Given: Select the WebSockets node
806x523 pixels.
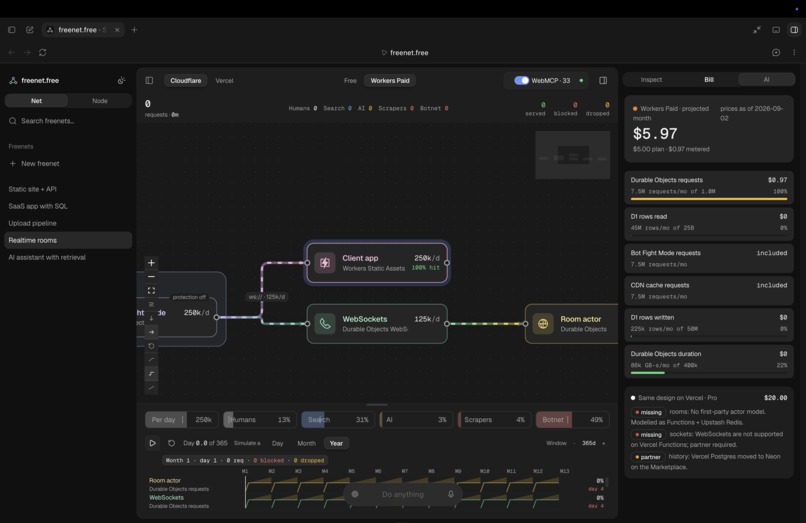Looking at the screenshot, I should [x=377, y=323].
